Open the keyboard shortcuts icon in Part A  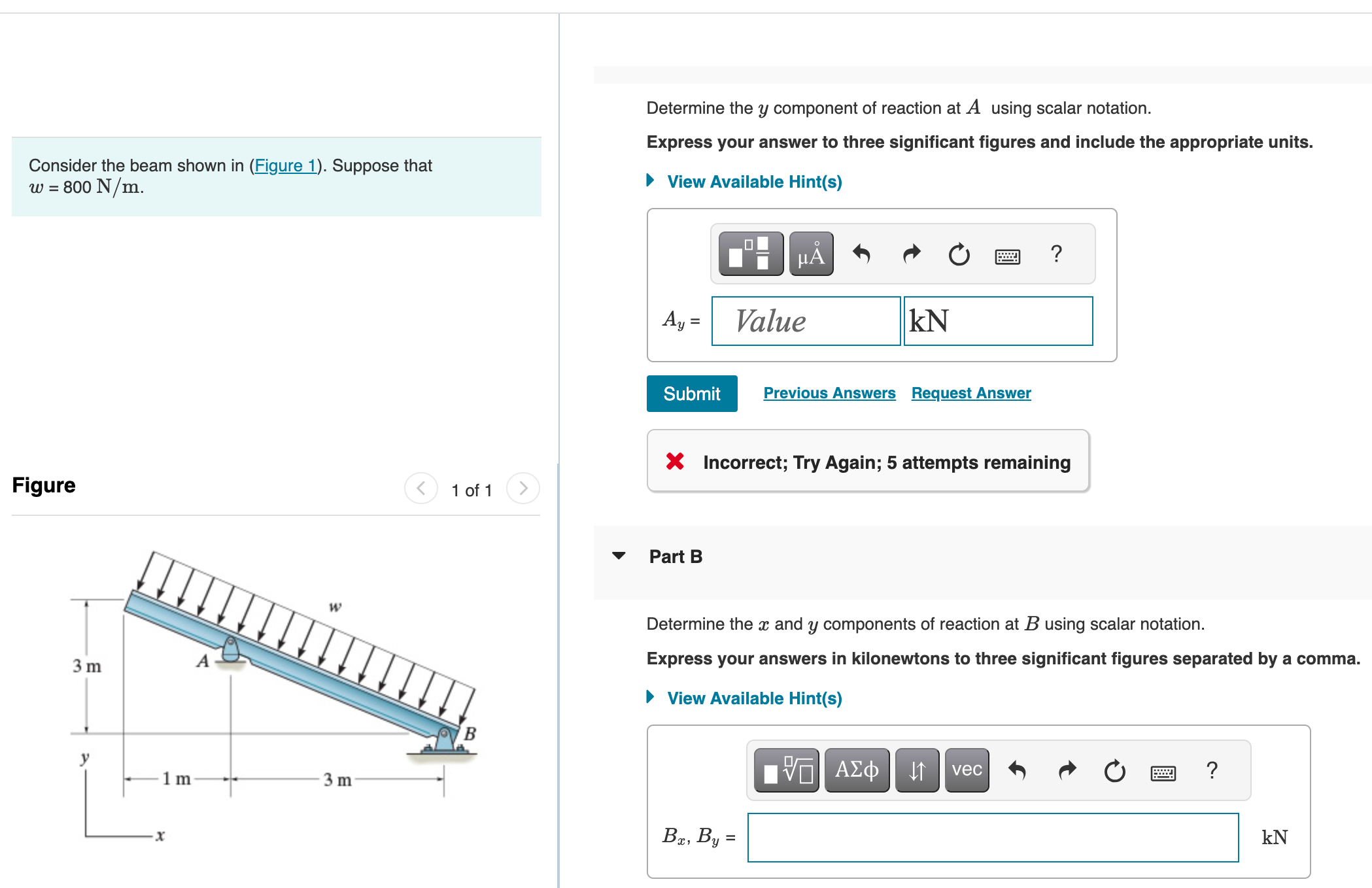pyautogui.click(x=1007, y=256)
